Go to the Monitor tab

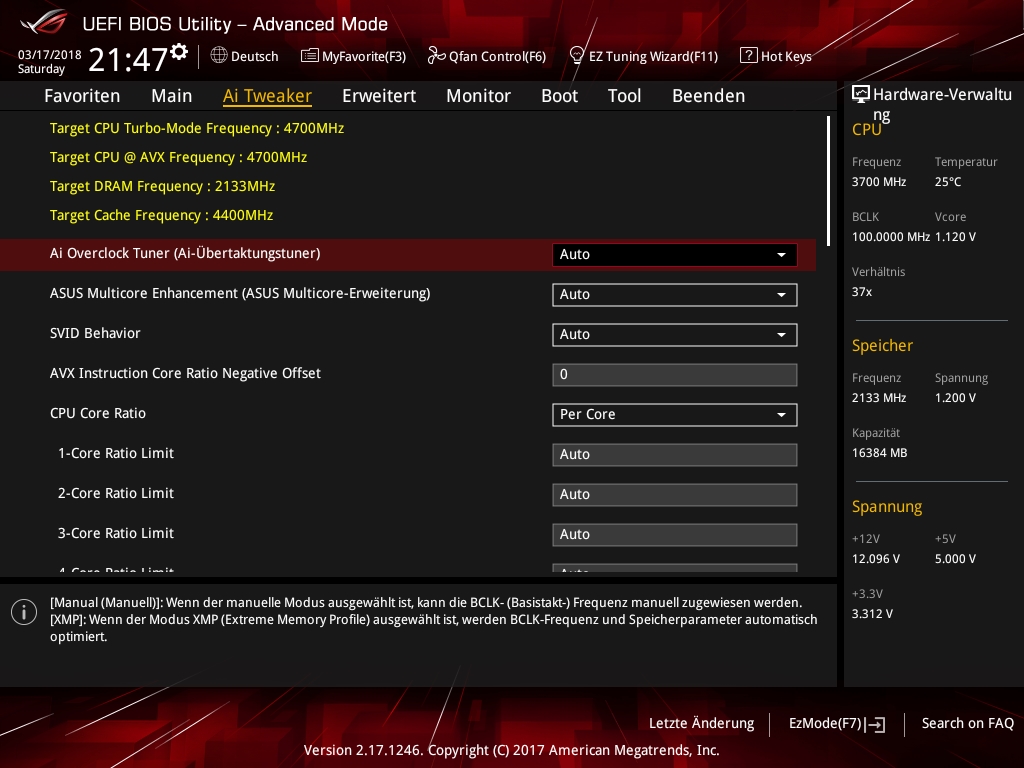tap(479, 96)
